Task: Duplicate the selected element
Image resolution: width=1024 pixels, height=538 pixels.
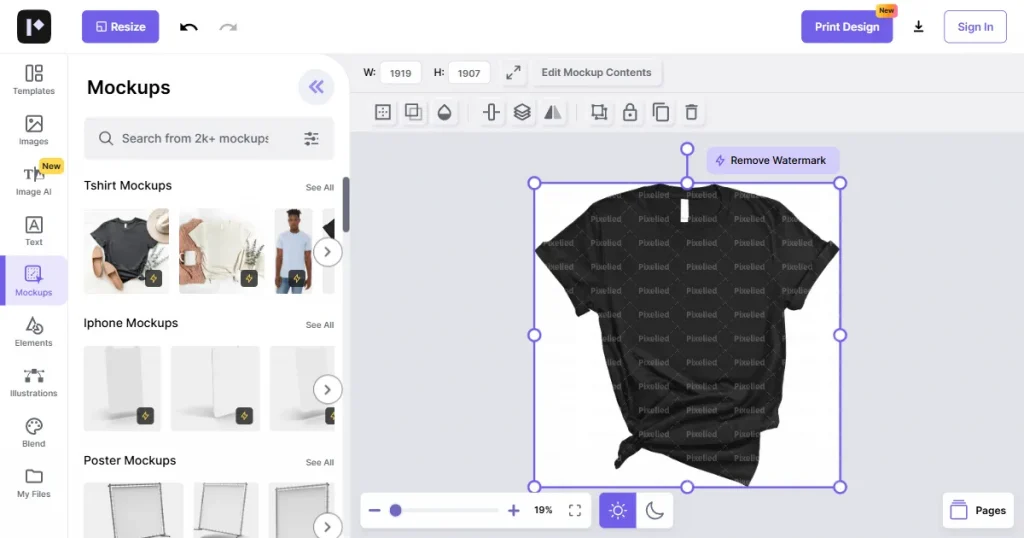Action: [x=660, y=112]
